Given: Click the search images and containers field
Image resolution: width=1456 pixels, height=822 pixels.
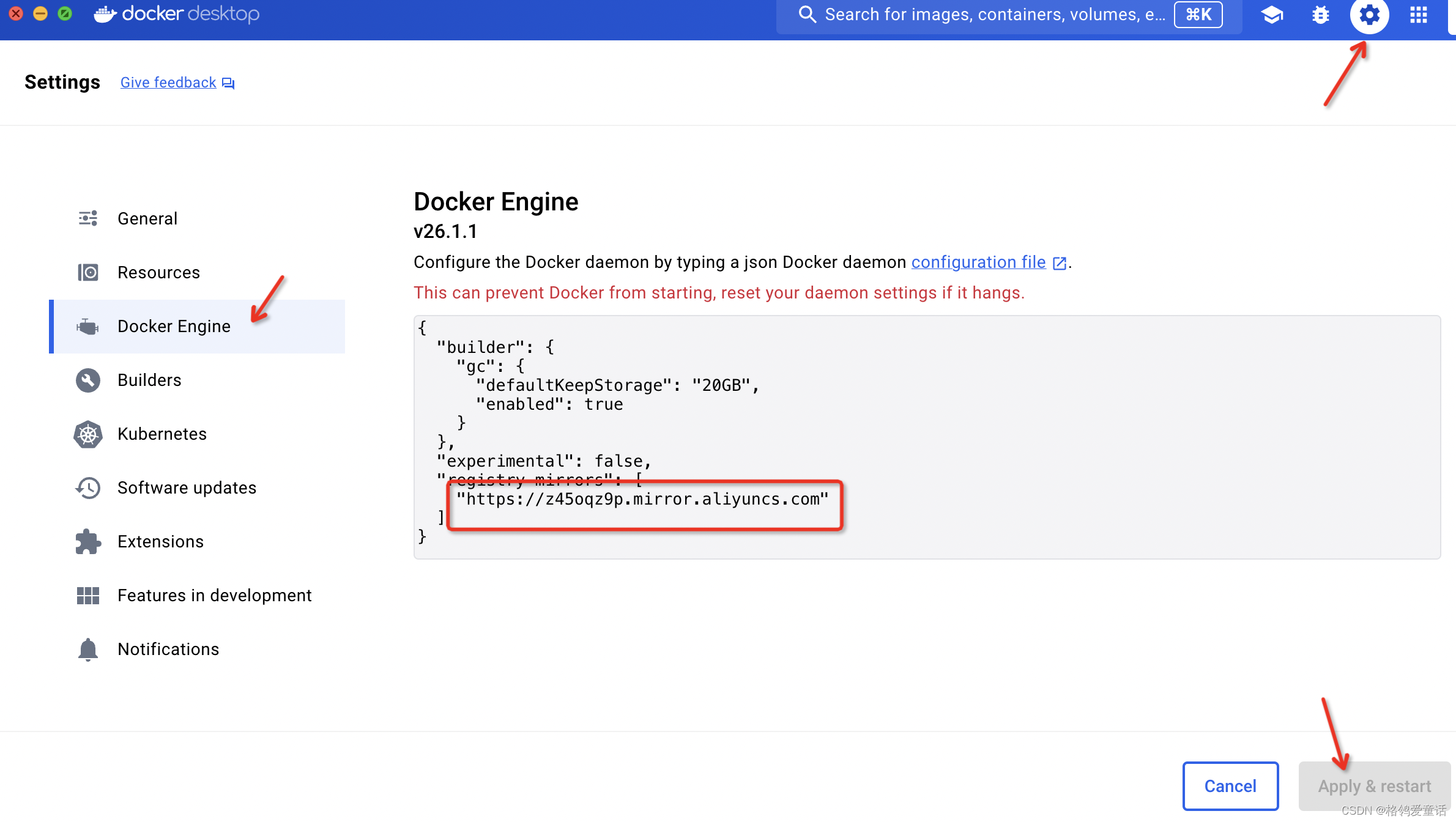Looking at the screenshot, I should (x=1009, y=15).
